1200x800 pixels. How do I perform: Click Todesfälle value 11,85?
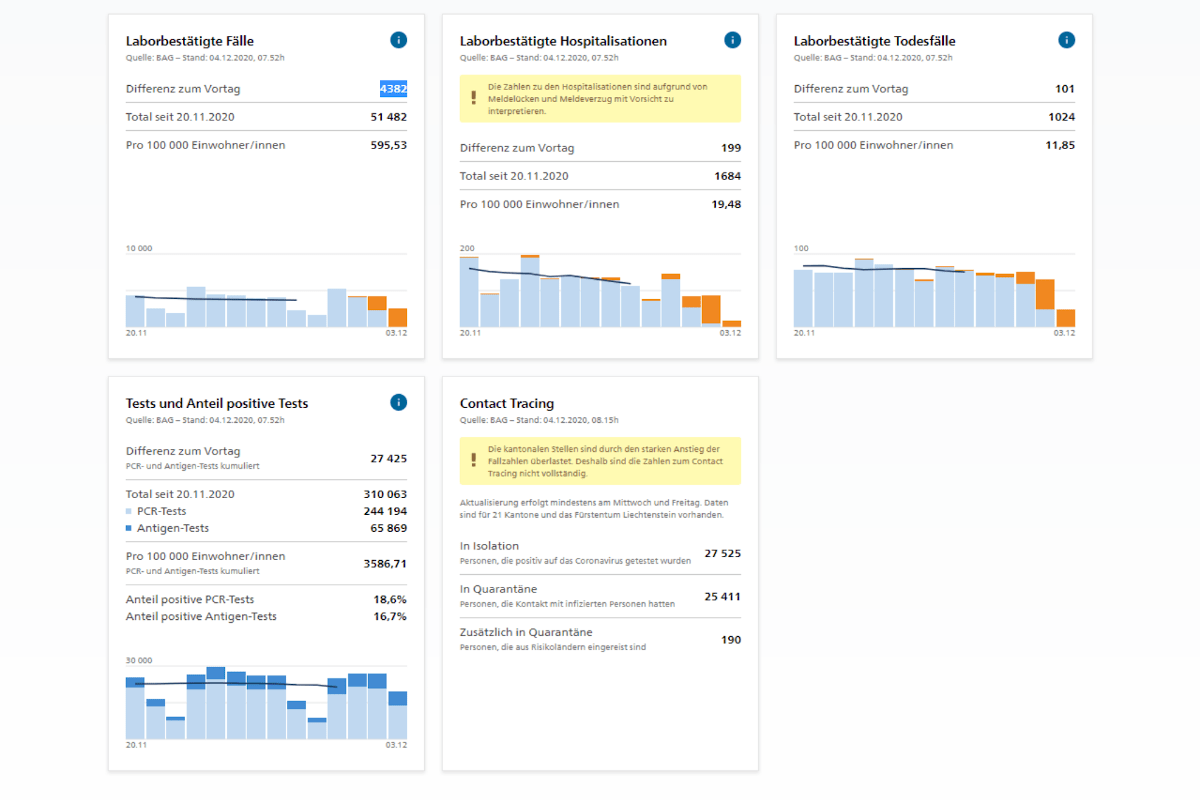pyautogui.click(x=1060, y=145)
